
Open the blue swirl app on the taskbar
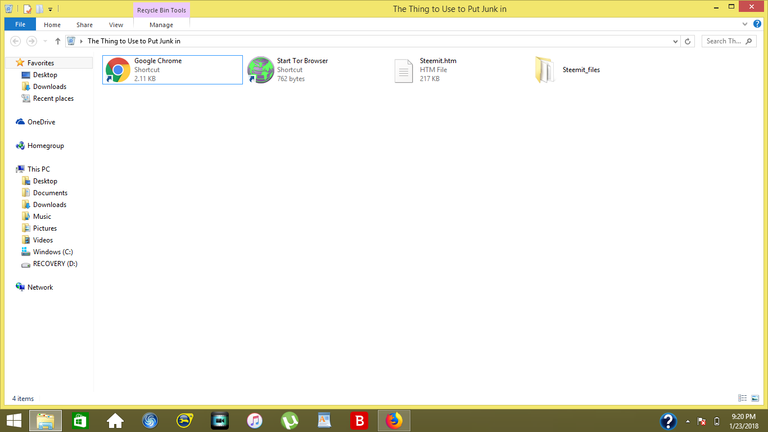click(150, 421)
